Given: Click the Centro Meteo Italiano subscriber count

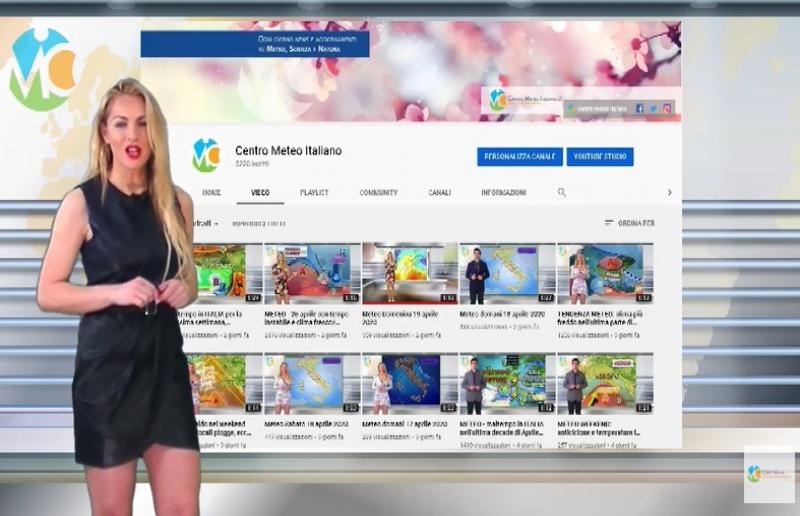Looking at the screenshot, I should pos(252,164).
